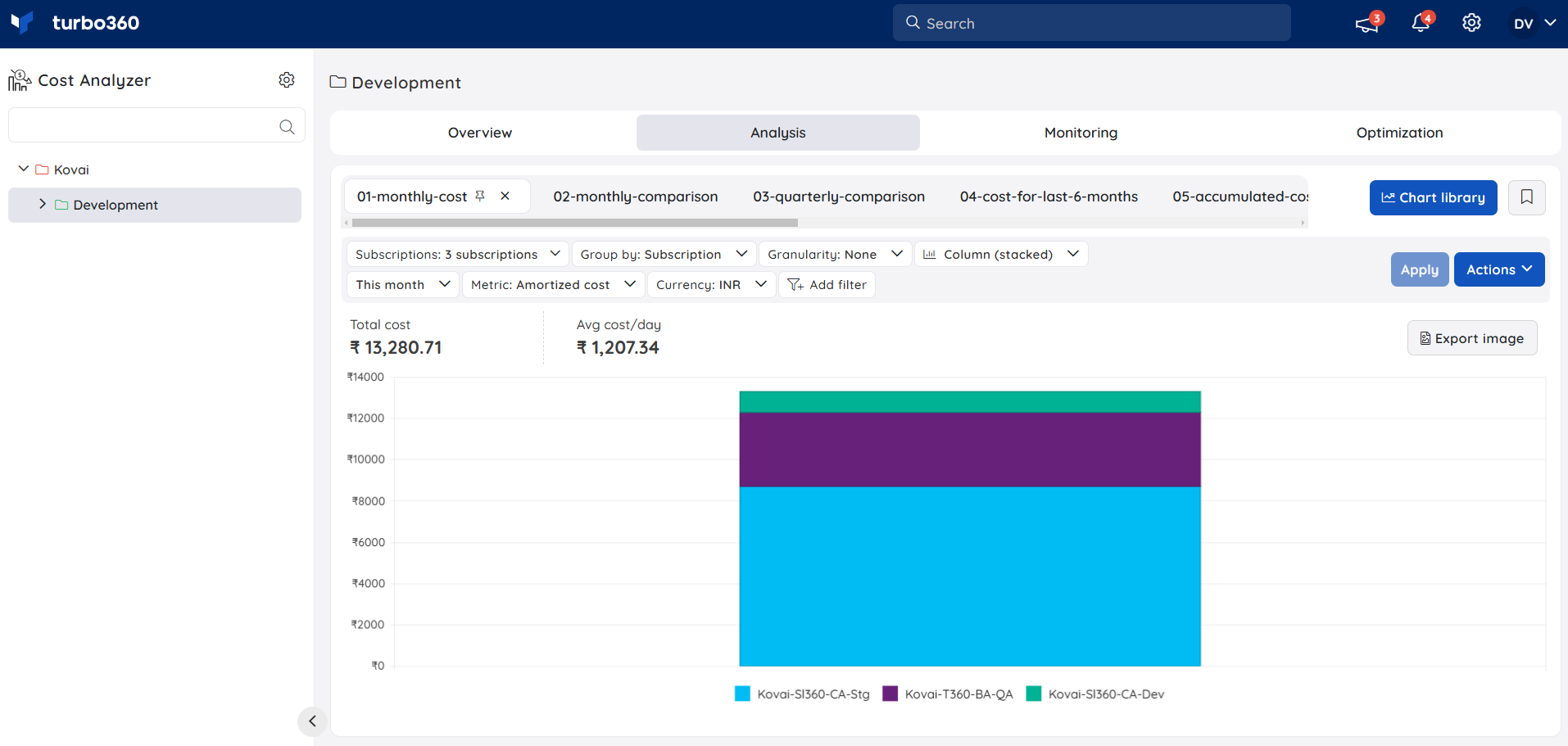
Task: Click the turbo360 logo icon
Action: click(x=21, y=22)
